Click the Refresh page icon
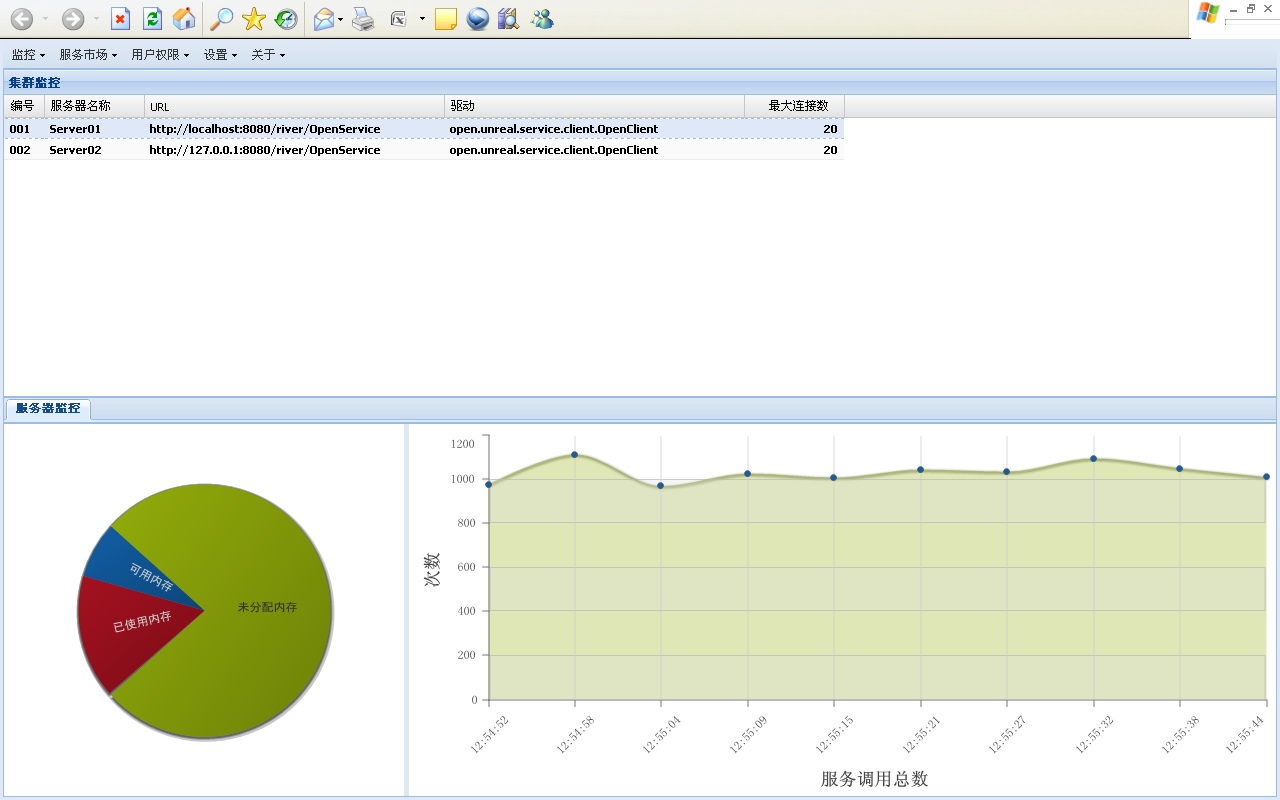The image size is (1280, 800). click(152, 19)
